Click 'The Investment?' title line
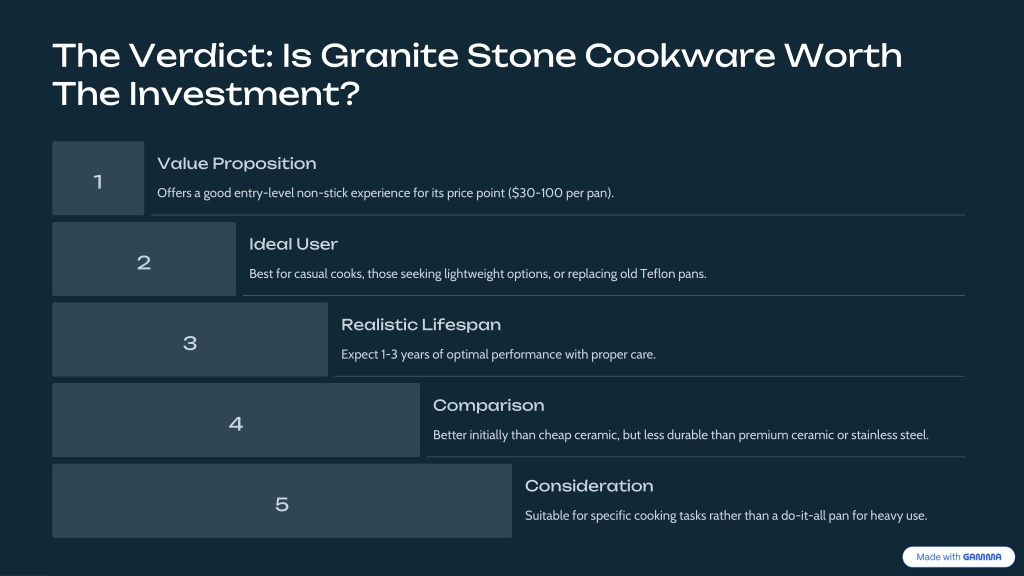Image resolution: width=1024 pixels, height=576 pixels. [x=206, y=94]
